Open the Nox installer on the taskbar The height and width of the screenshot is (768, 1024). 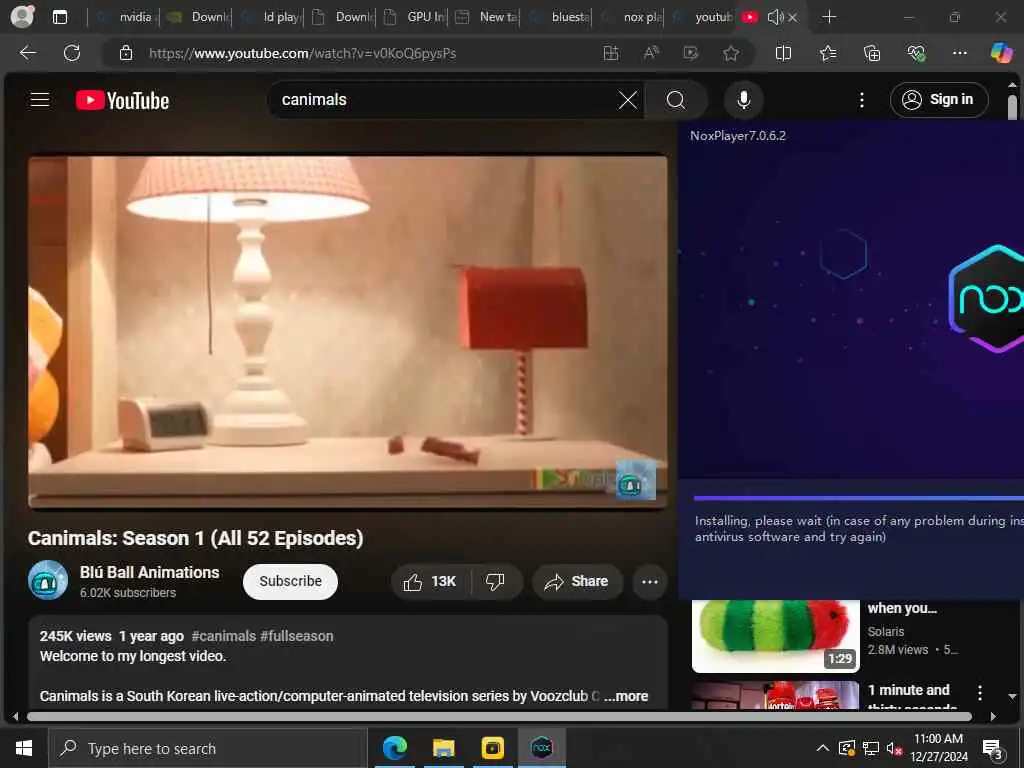(x=541, y=748)
